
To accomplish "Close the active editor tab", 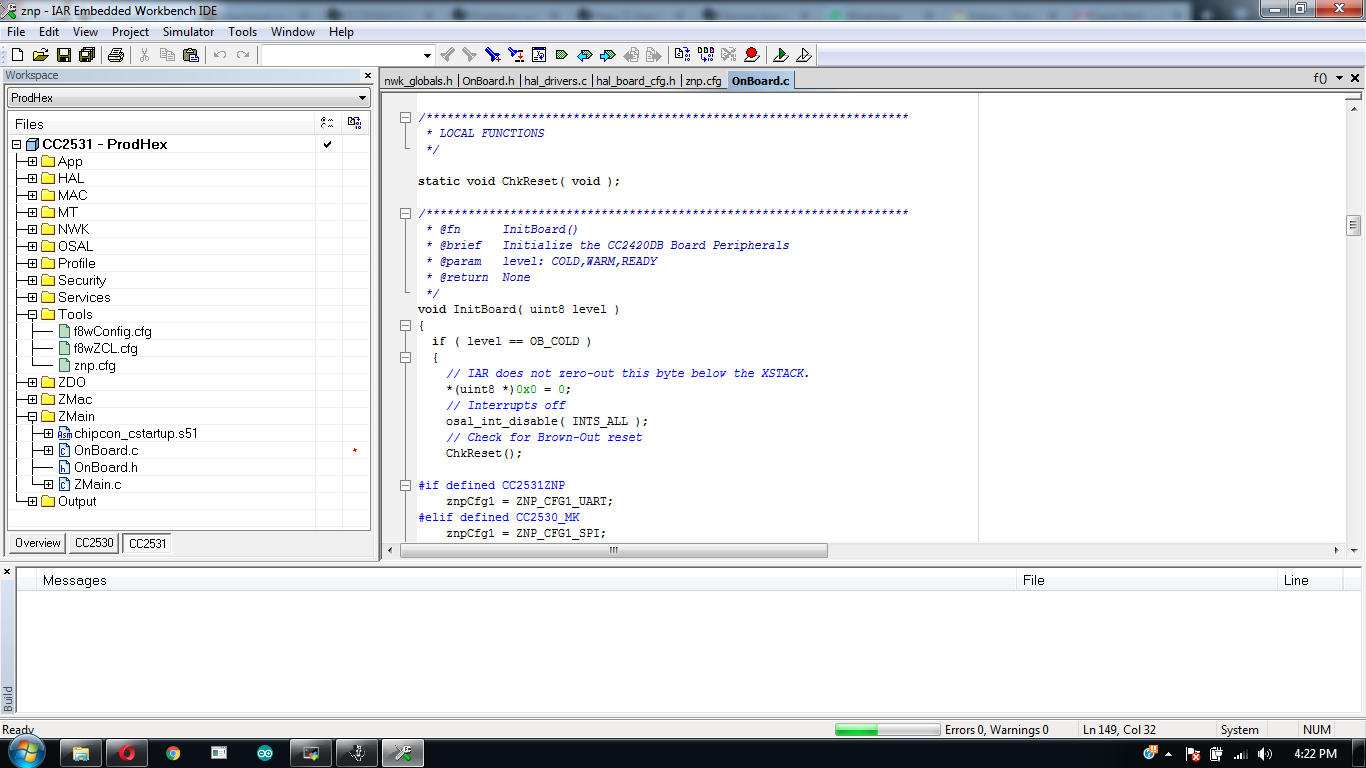I will click(1356, 78).
